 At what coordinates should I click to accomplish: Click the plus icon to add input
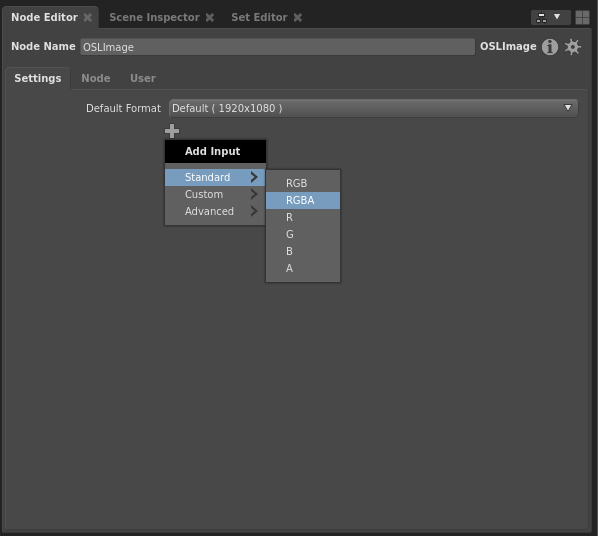(x=172, y=131)
